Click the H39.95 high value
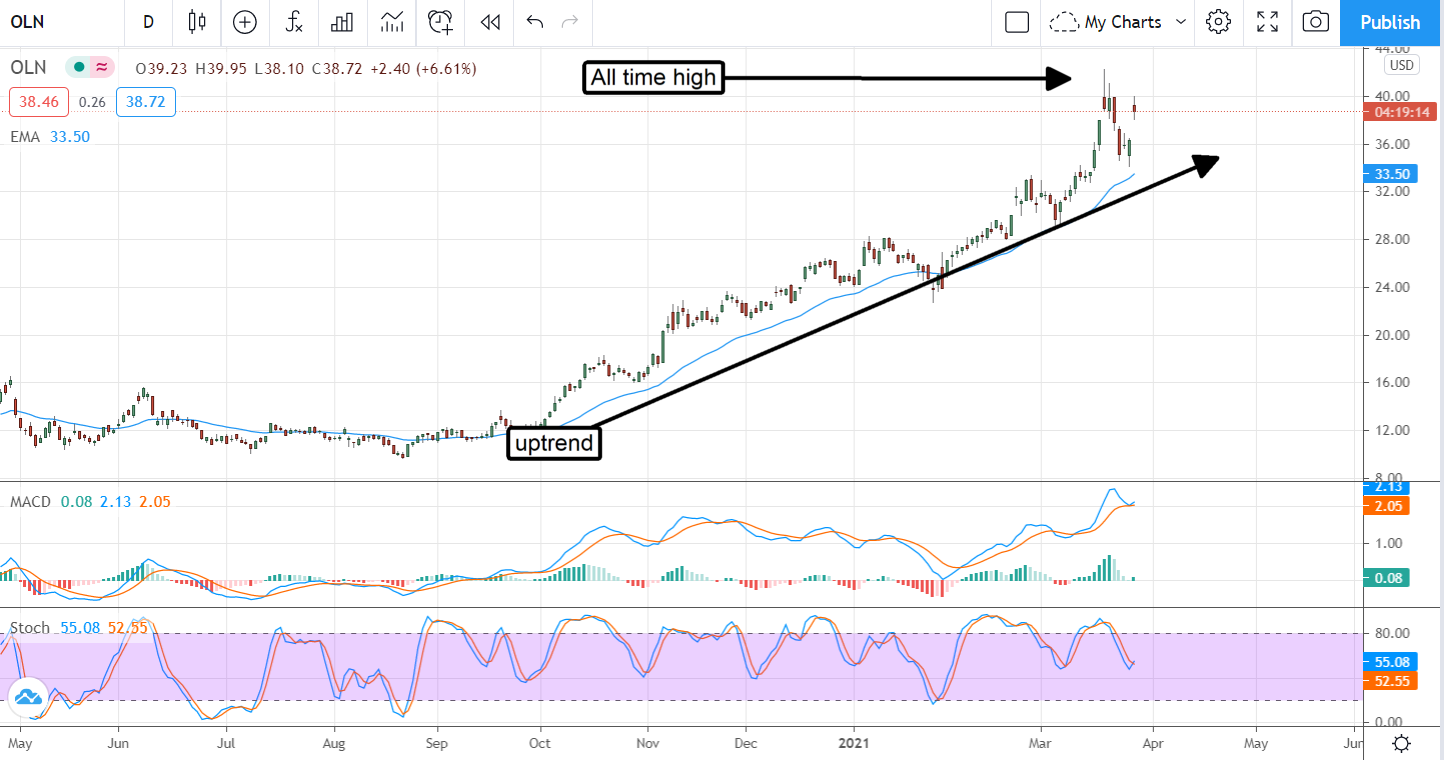The height and width of the screenshot is (760, 1444). [x=220, y=69]
